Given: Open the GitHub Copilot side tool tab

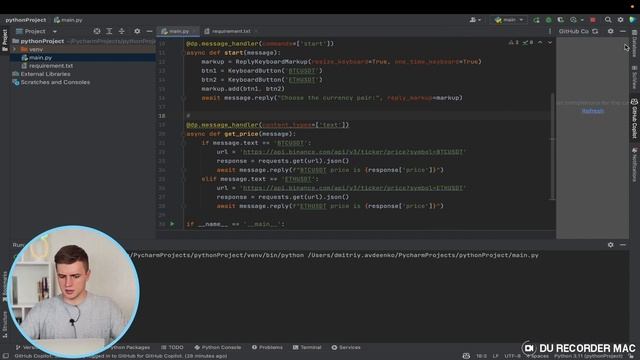Looking at the screenshot, I should point(634,118).
